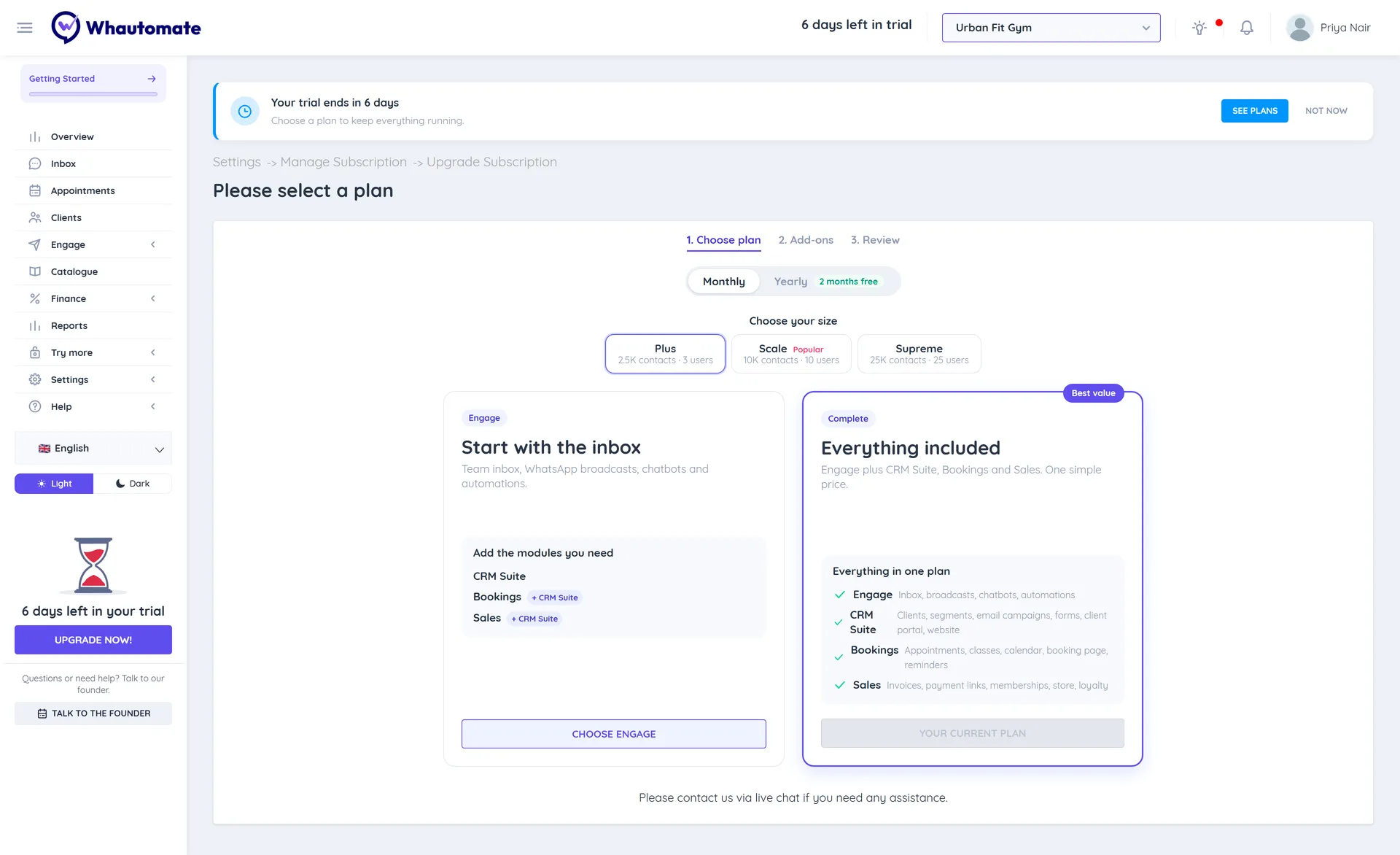Viewport: 1400px width, 855px height.
Task: Open the Urban Fit Gym account dropdown
Action: [x=1051, y=28]
